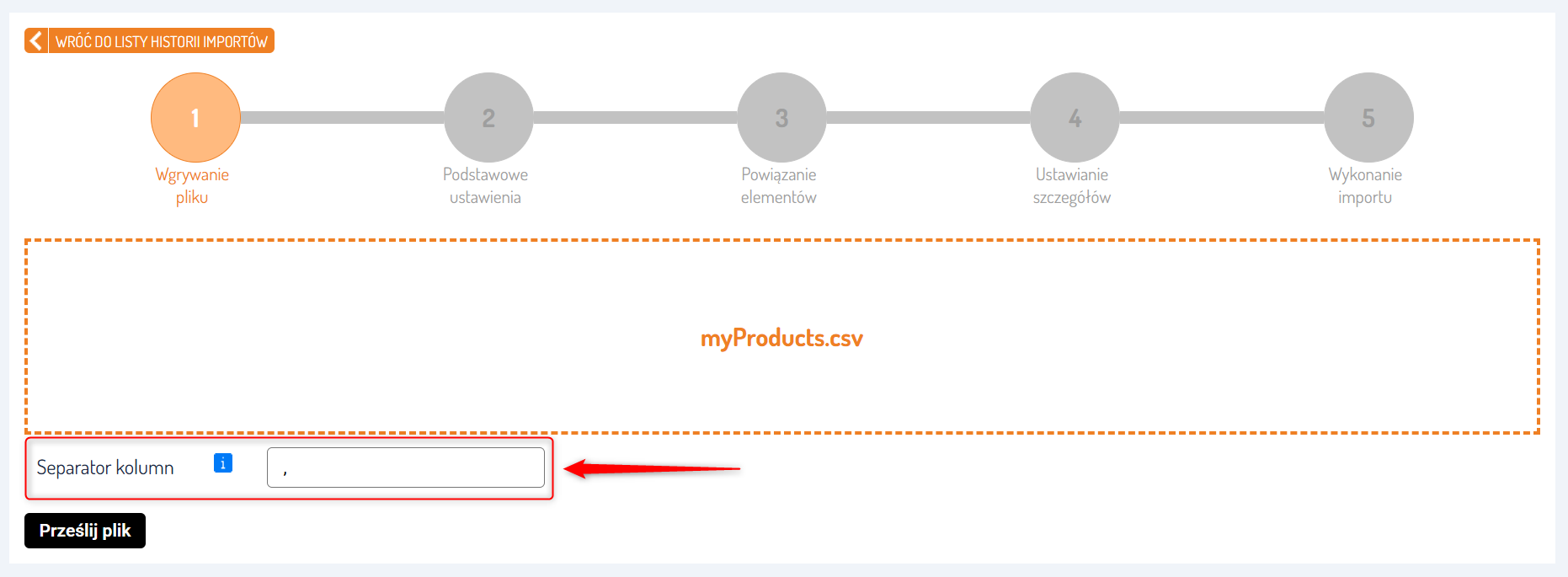Viewport: 1568px width, 577px height.
Task: Open step 4 circle in stepper
Action: [x=1075, y=117]
